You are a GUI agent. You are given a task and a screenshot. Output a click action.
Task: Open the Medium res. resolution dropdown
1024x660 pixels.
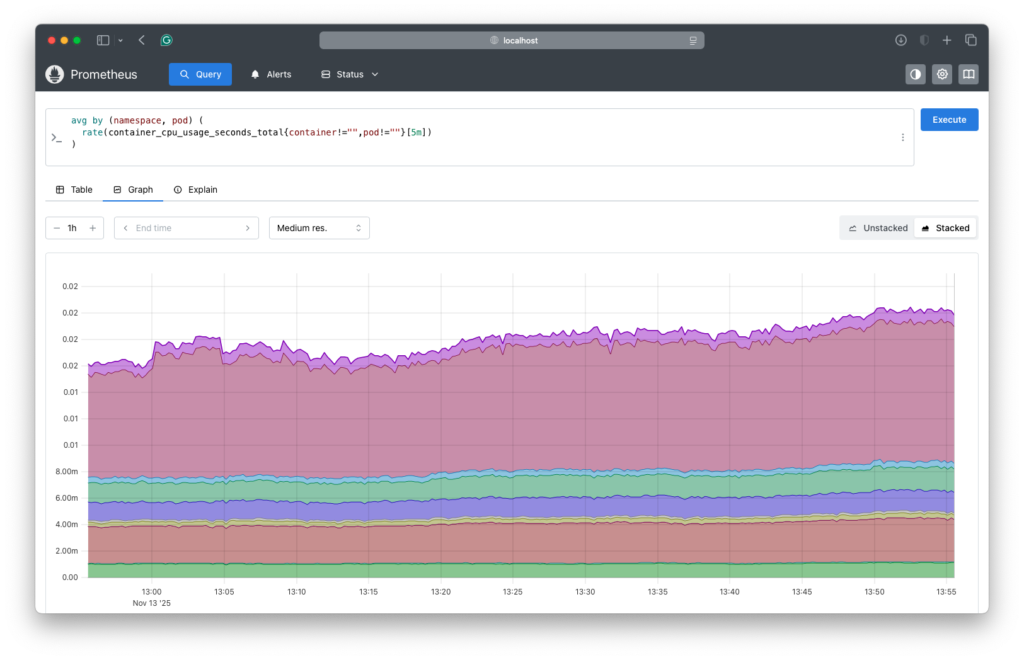point(317,227)
